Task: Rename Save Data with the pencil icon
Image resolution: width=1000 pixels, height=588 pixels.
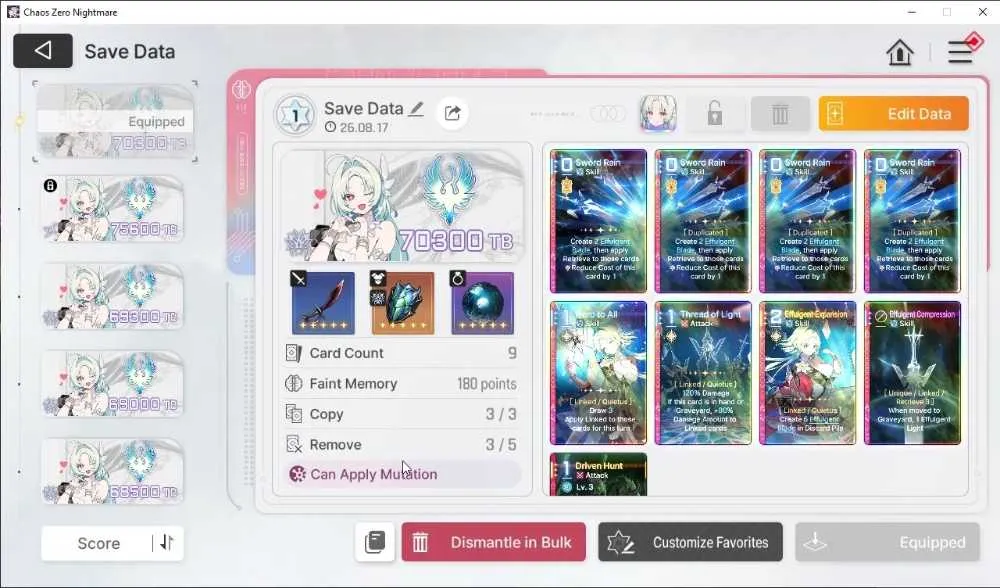Action: [416, 109]
